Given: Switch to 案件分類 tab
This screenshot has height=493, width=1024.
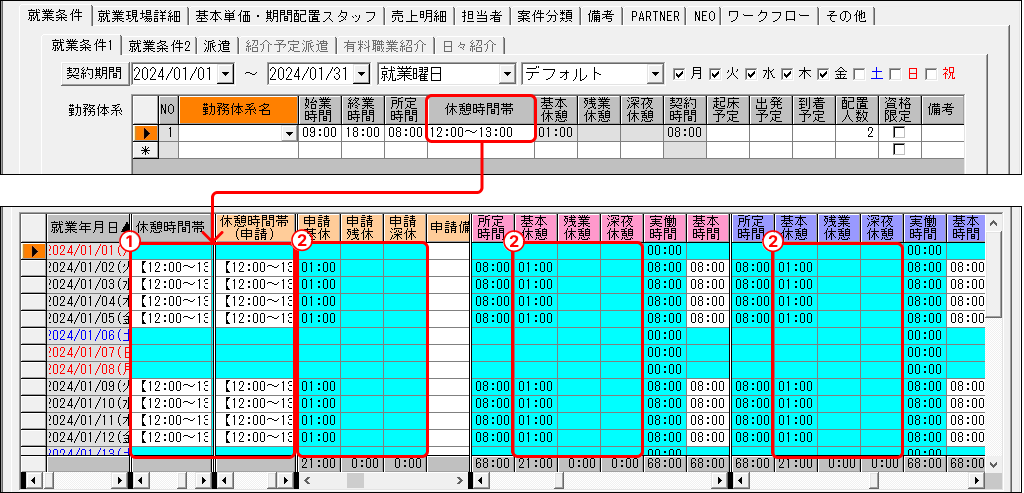Looking at the screenshot, I should click(545, 16).
